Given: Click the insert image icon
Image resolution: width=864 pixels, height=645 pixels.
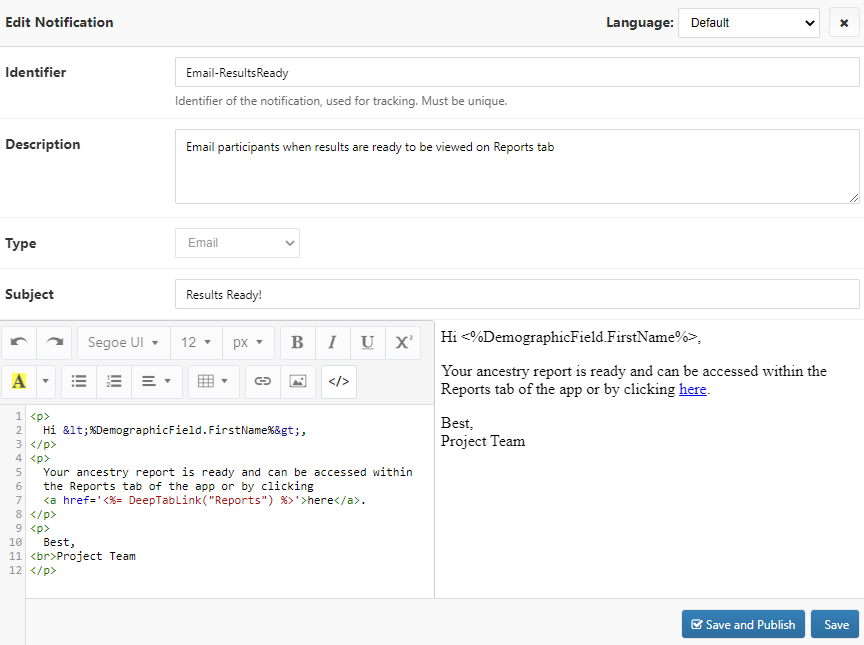Looking at the screenshot, I should 297,381.
